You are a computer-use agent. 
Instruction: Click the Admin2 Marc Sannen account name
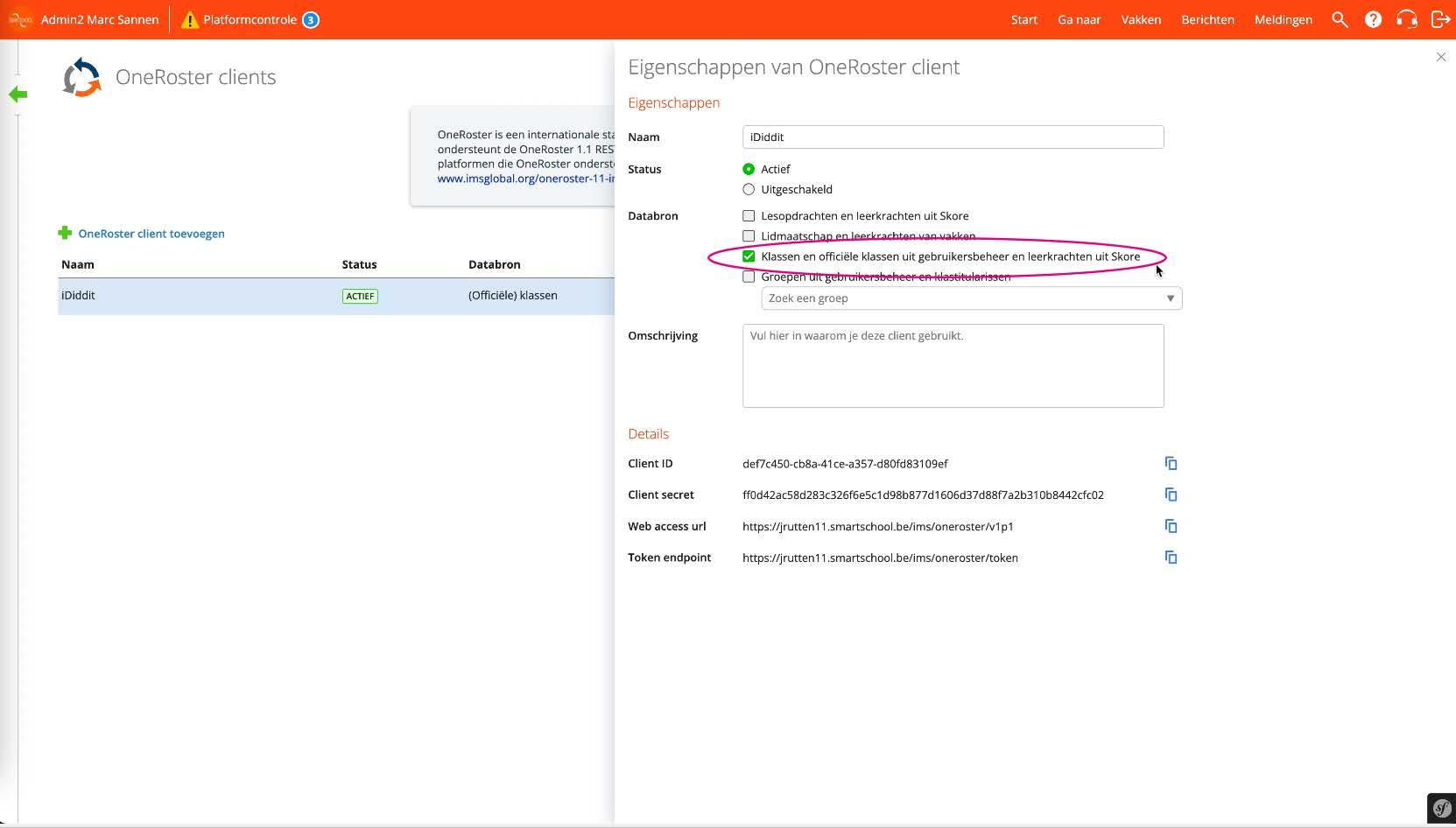coord(100,19)
